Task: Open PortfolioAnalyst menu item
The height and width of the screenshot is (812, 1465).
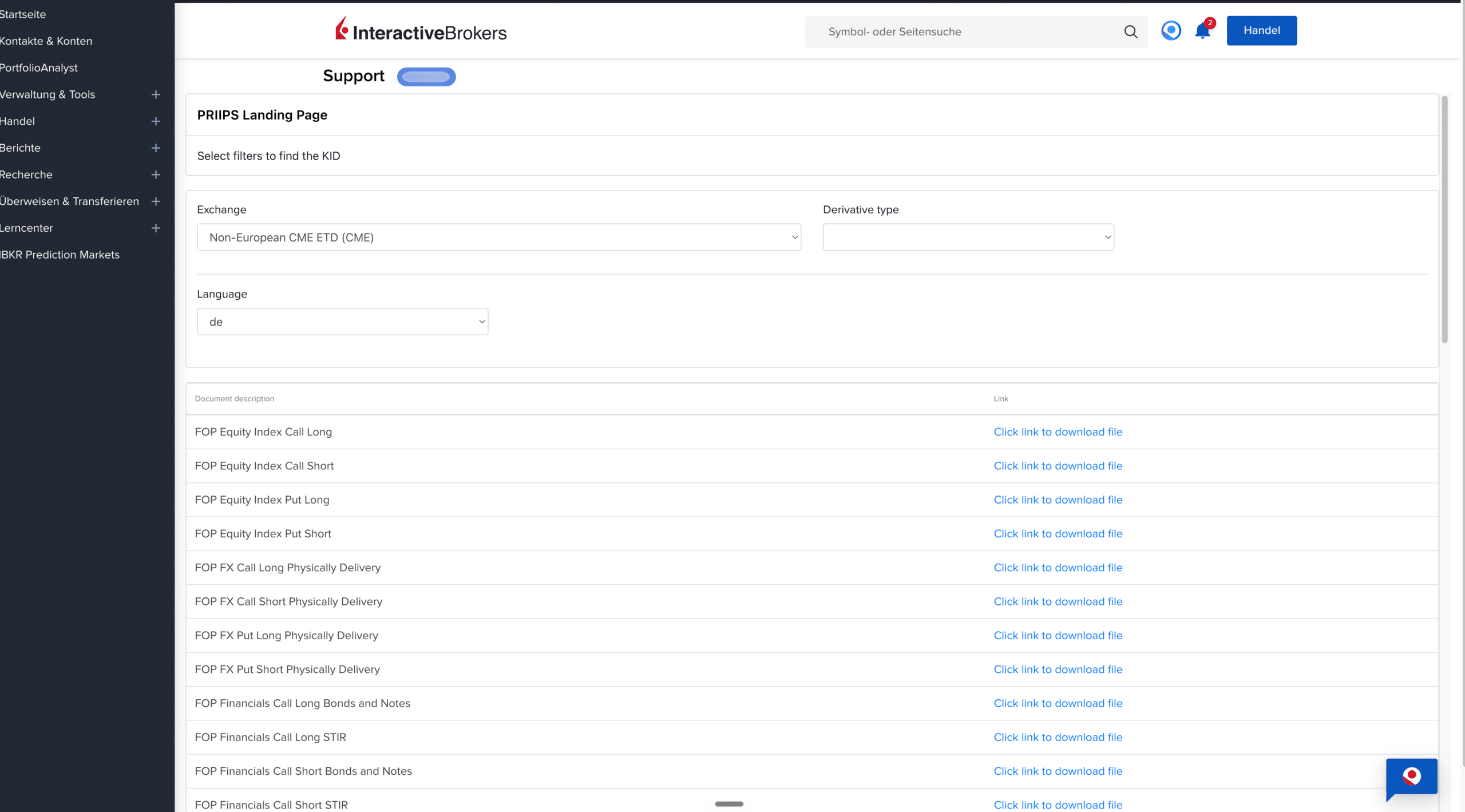Action: click(x=38, y=68)
